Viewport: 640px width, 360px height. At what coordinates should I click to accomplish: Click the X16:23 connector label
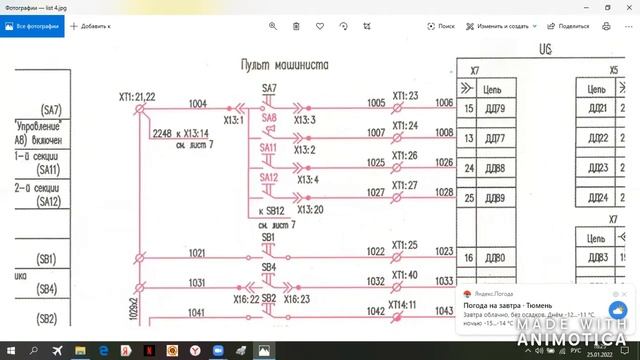point(297,300)
